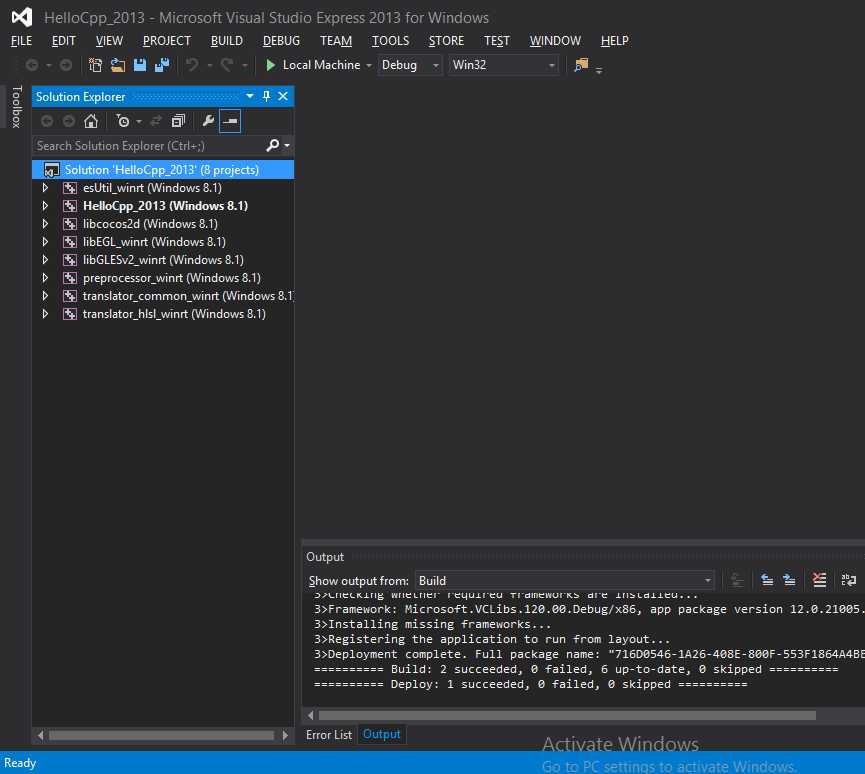Toggle Preview Selected Items button
This screenshot has height=774, width=865.
229,121
